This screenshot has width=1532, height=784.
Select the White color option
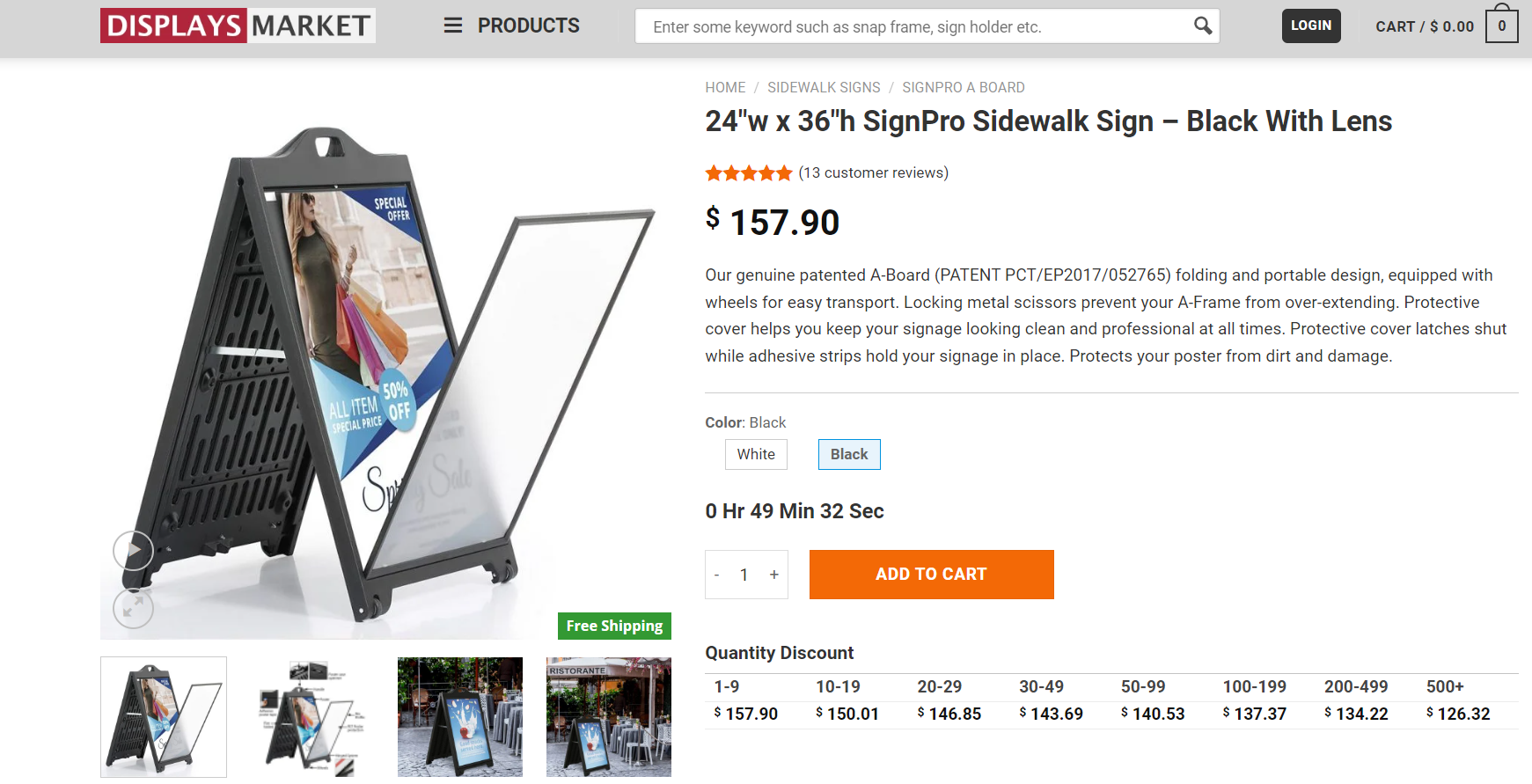pos(756,454)
